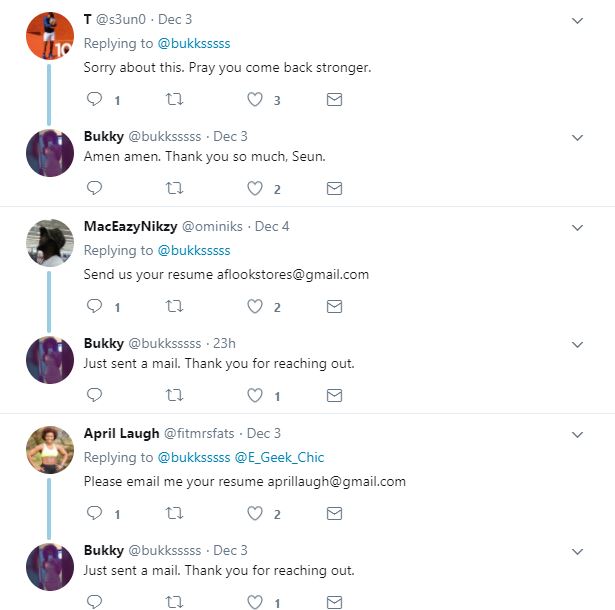Like MacEazyNikzy's "Send us your resume" tweet
This screenshot has height=610, width=615.
tap(255, 307)
